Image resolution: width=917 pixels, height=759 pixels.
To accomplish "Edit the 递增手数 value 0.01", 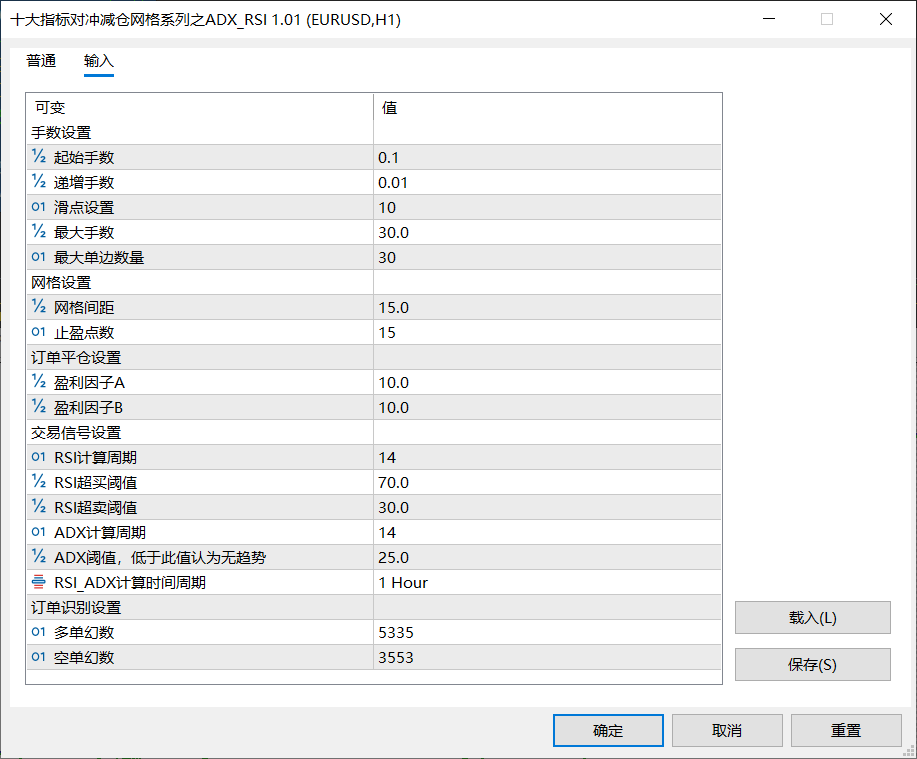I will coord(547,182).
